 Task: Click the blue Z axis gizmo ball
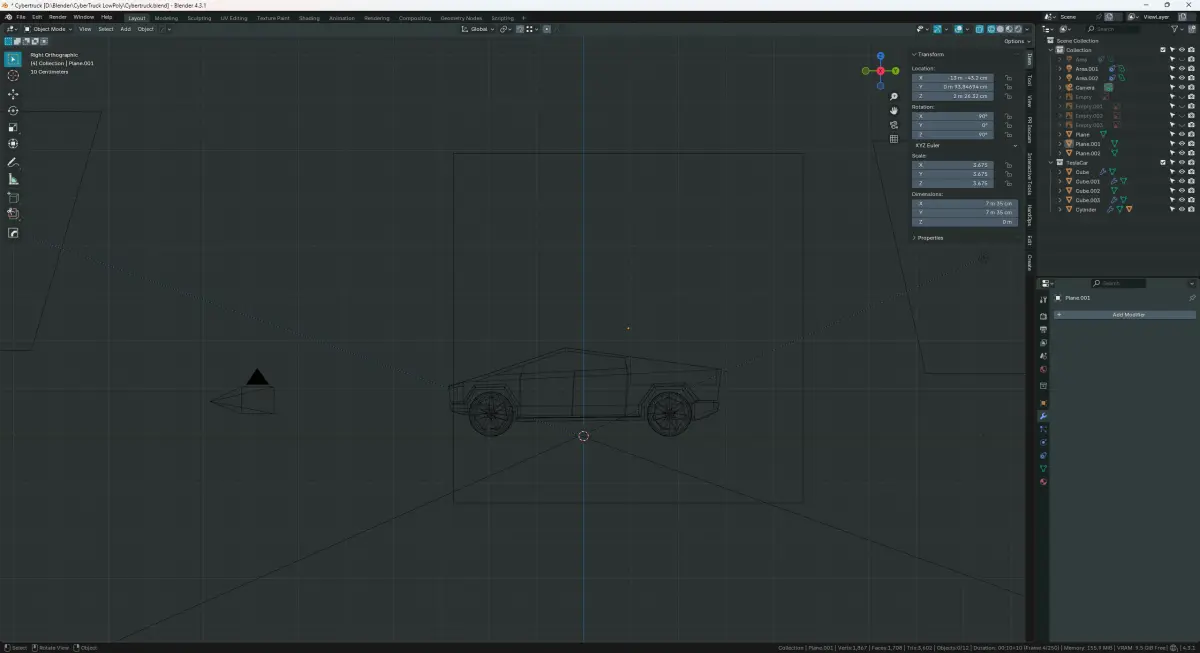(x=880, y=56)
